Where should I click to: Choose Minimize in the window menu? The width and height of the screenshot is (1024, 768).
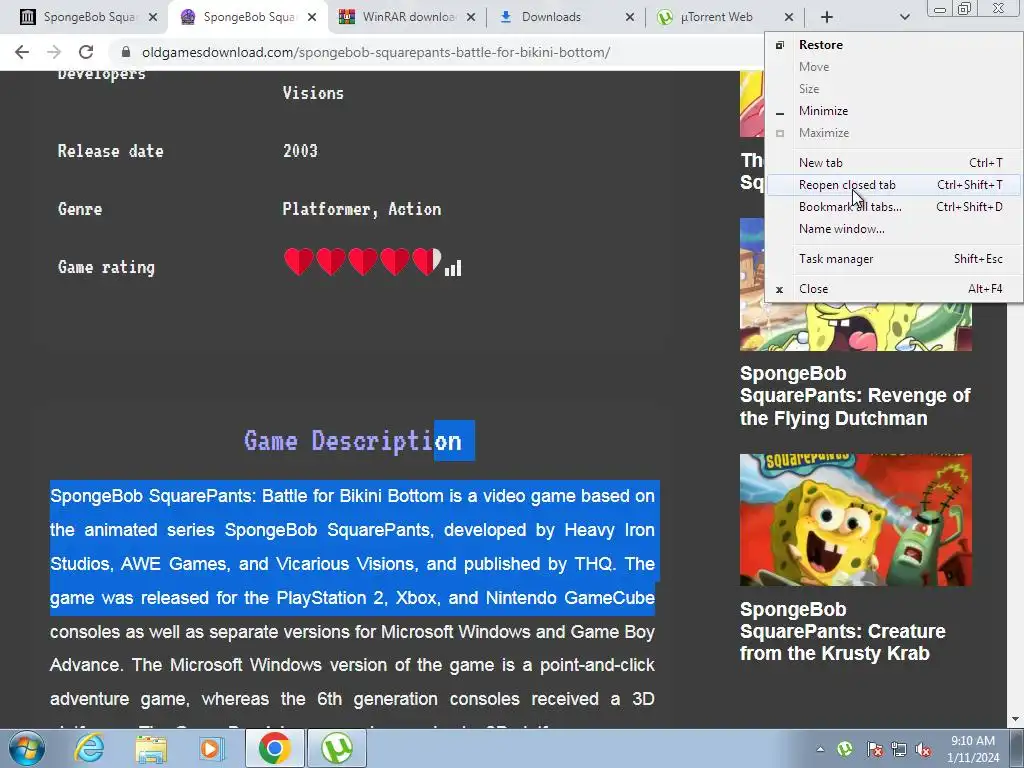[x=893, y=110]
